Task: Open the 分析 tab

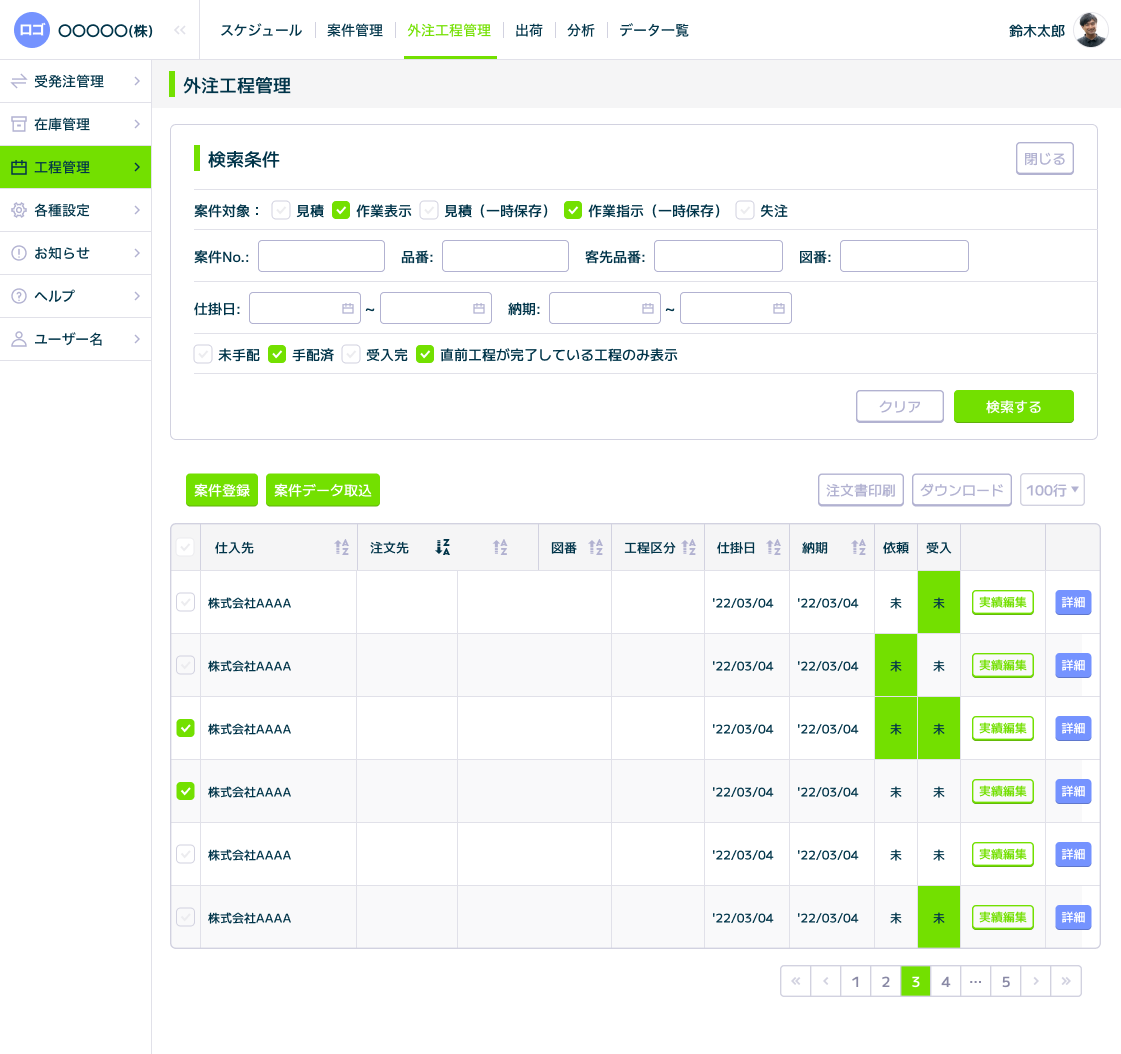Action: tap(581, 30)
